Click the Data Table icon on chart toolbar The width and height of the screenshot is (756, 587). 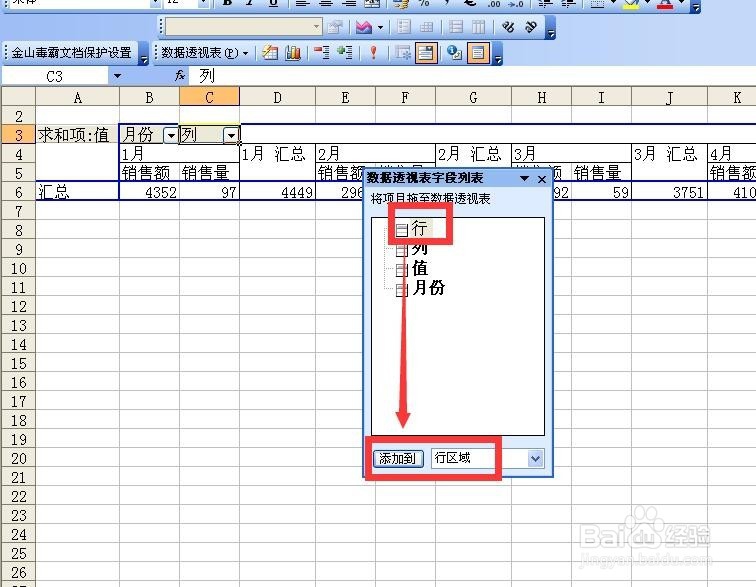pos(426,27)
